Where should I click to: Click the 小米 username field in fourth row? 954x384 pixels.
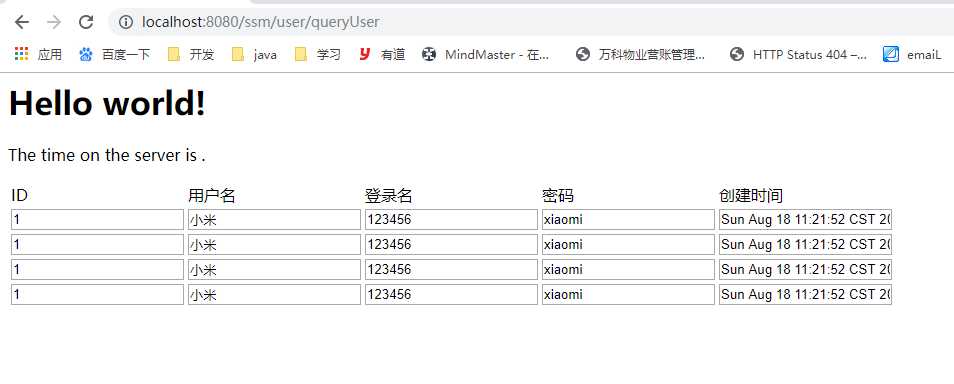click(274, 295)
